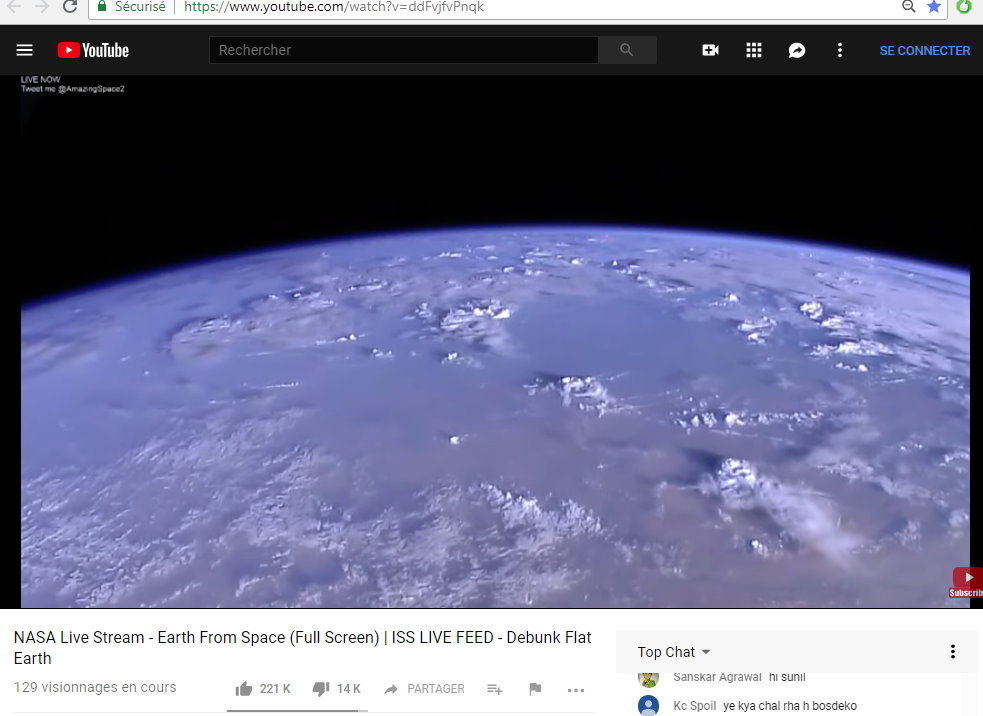The image size is (983, 716).
Task: Click the '221 K' like count
Action: [275, 689]
